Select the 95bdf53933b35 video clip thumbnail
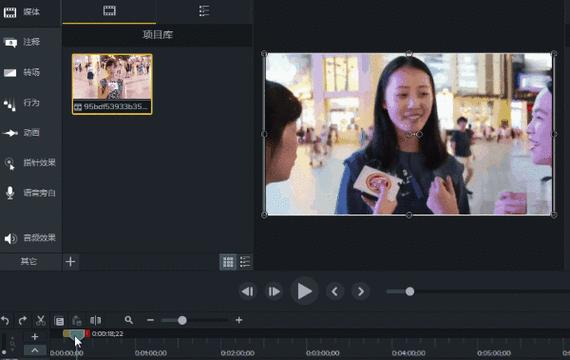Viewport: 570px width, 360px height. pos(112,84)
